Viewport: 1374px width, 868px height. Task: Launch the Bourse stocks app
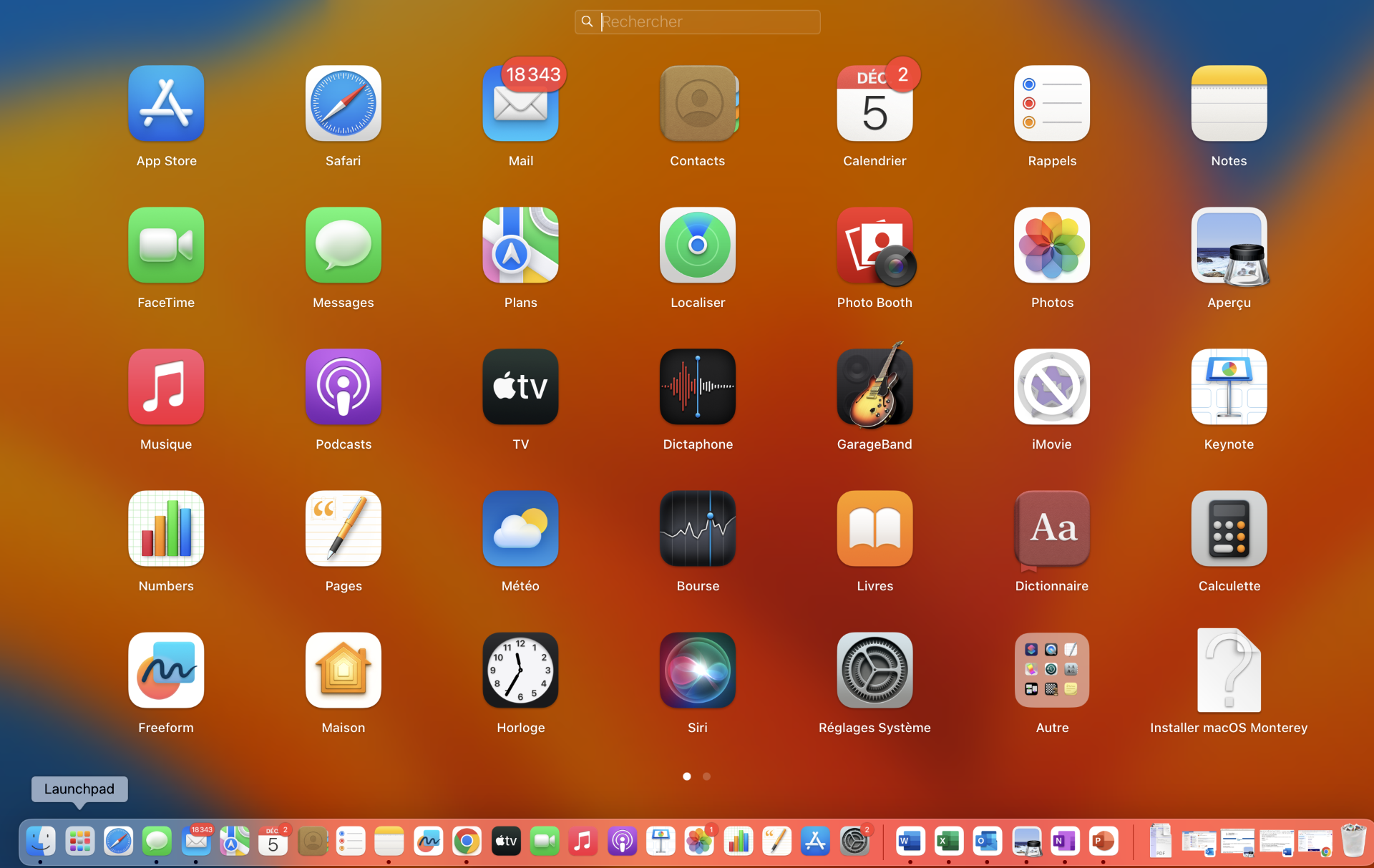click(697, 529)
